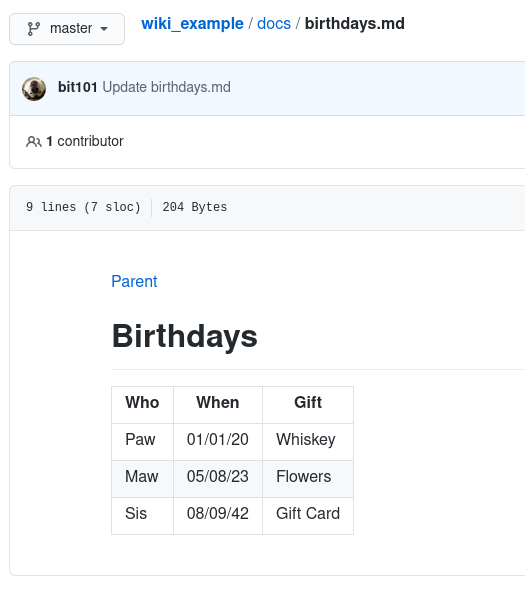525x594 pixels.
Task: Click the contributors people icon
Action: [34, 142]
